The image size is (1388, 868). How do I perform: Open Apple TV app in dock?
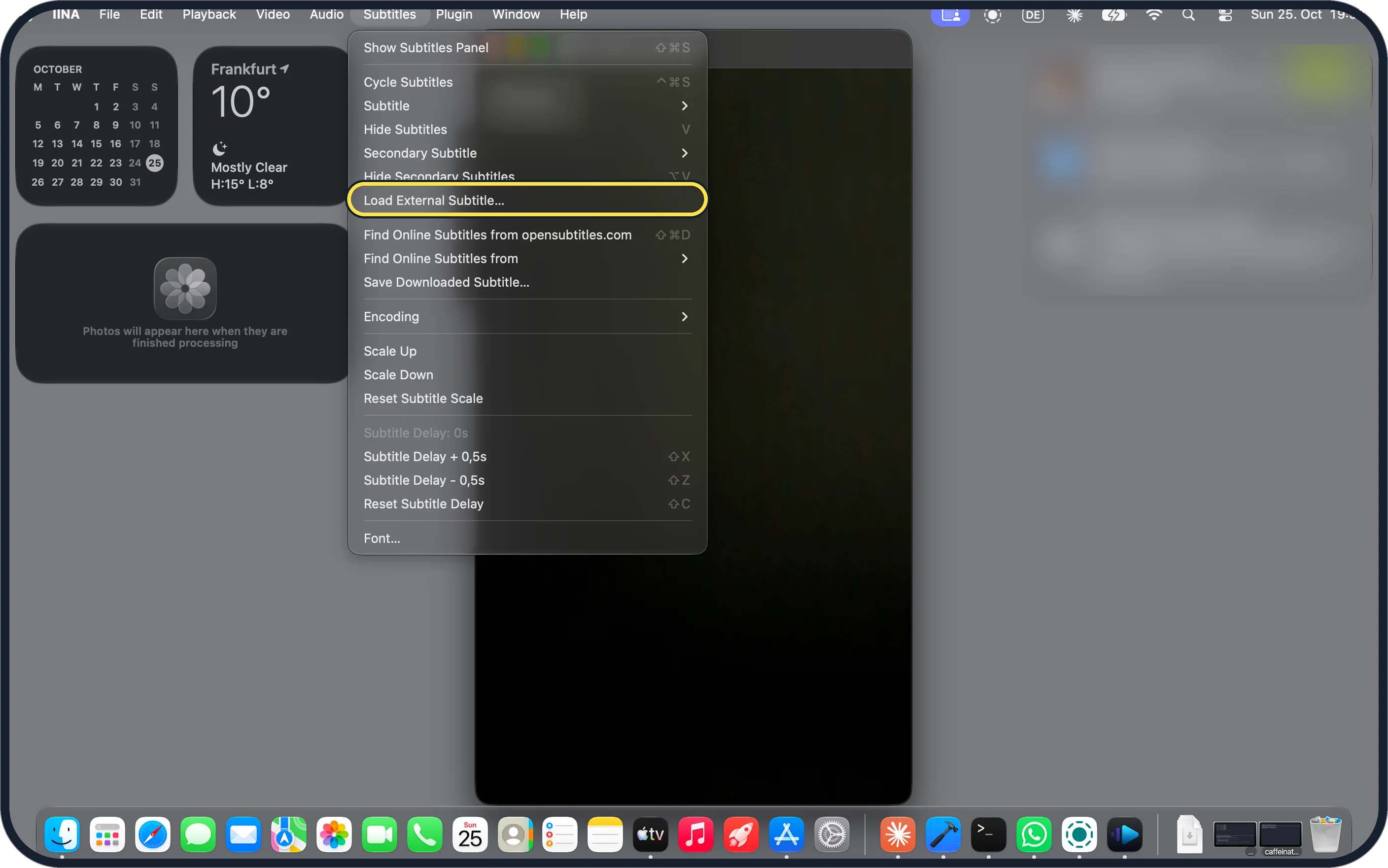point(651,834)
